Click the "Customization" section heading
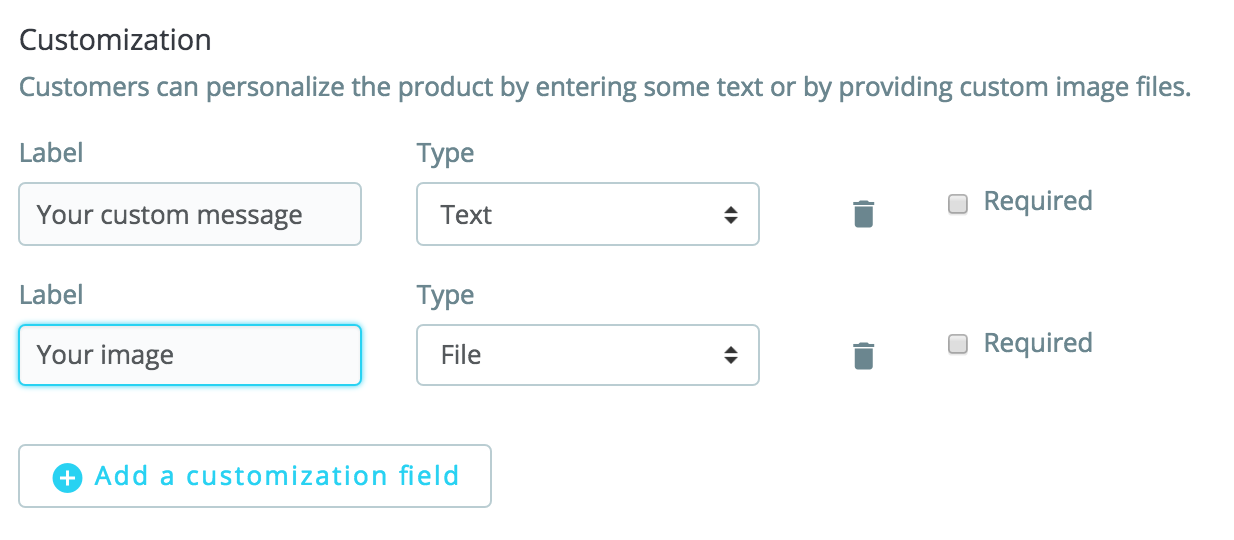Viewport: 1234px width, 540px height. pos(115,40)
